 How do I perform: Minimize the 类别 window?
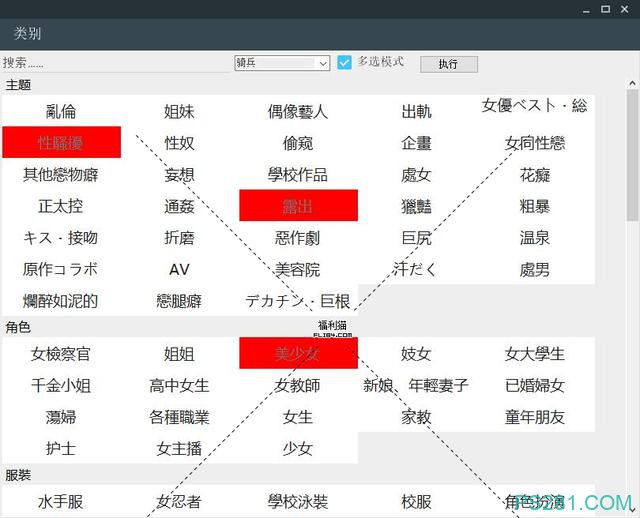(585, 9)
